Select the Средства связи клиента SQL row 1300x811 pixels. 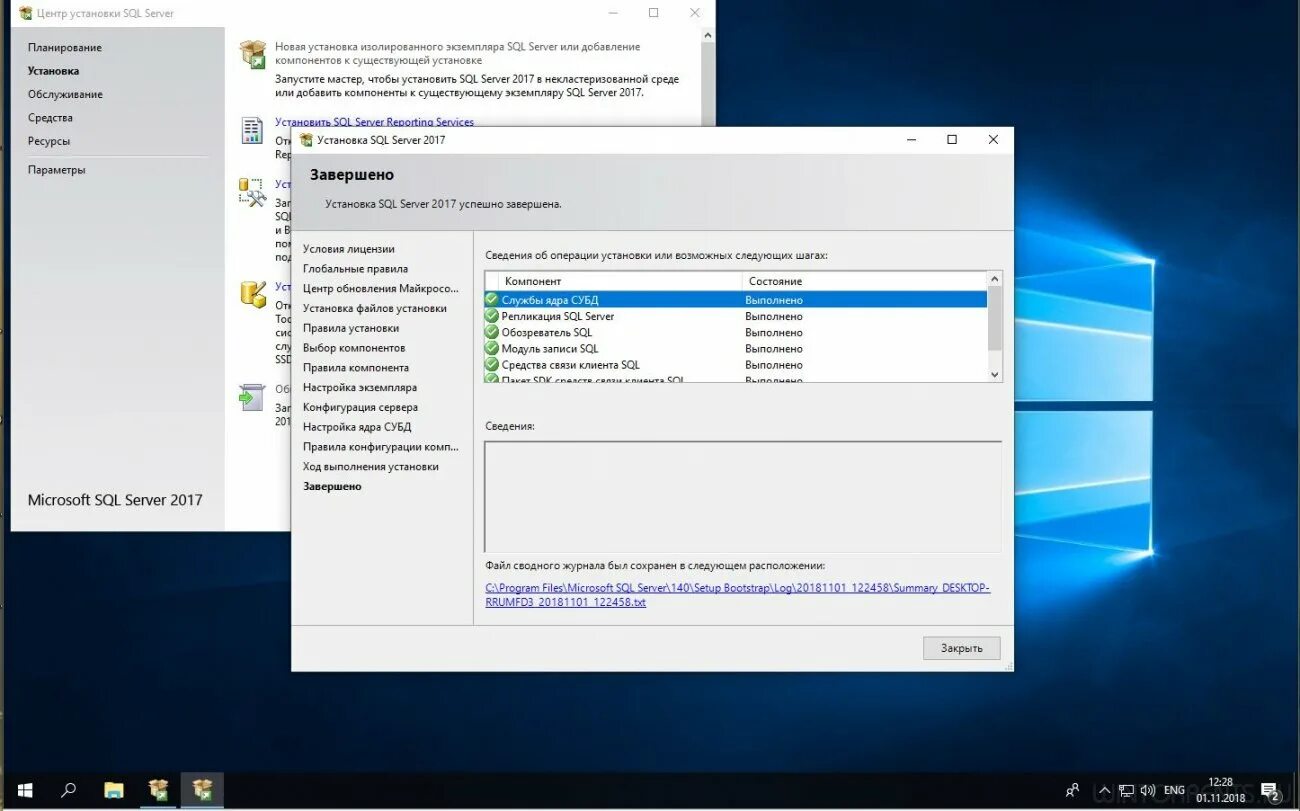pos(736,364)
